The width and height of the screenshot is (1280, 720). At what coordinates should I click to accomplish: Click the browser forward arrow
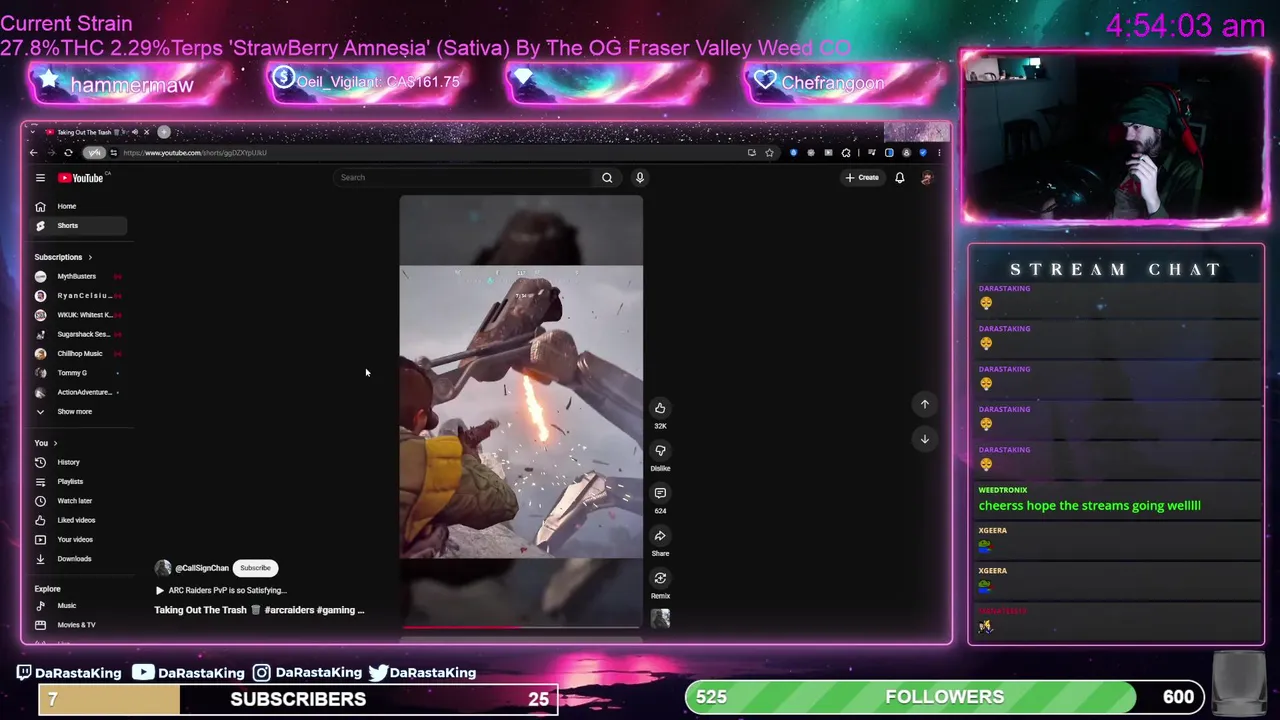click(x=50, y=153)
